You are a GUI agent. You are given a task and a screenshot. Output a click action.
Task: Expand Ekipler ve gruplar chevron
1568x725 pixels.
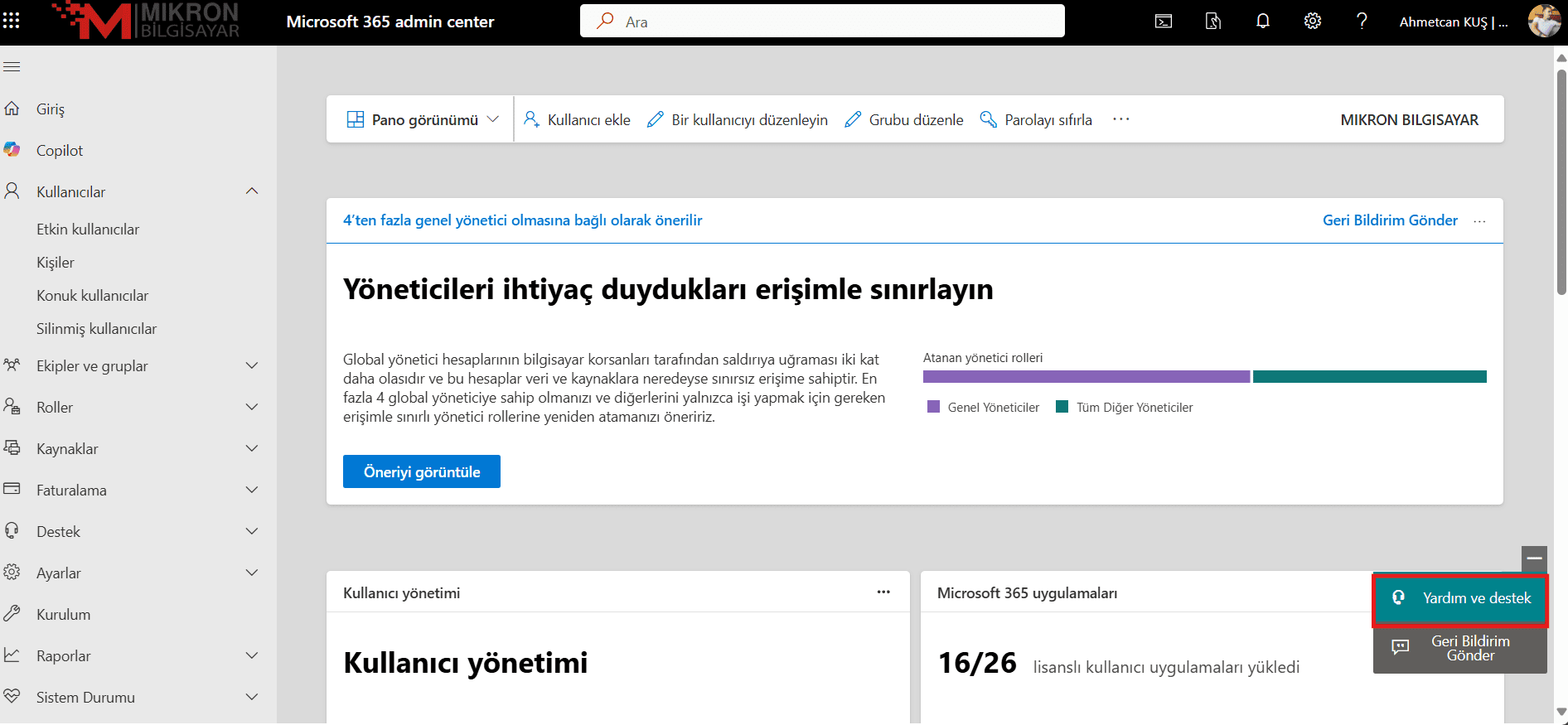(252, 365)
